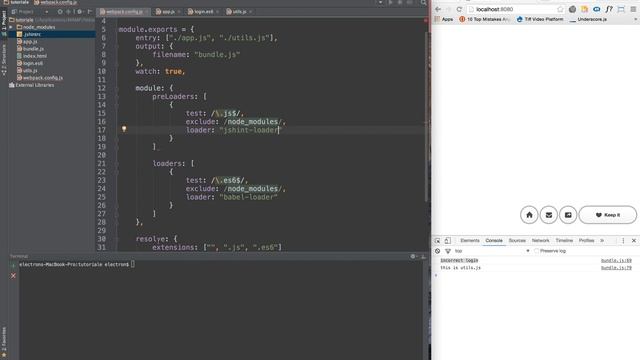
Task: Click the Keep it heart button
Action: (608, 215)
